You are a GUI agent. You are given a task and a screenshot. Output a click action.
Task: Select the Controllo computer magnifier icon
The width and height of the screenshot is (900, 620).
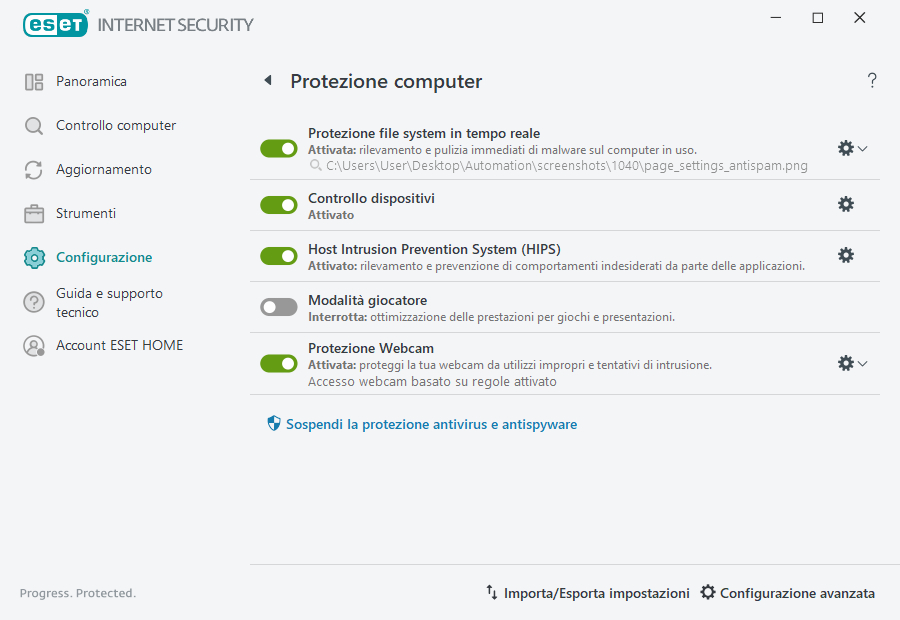point(33,125)
